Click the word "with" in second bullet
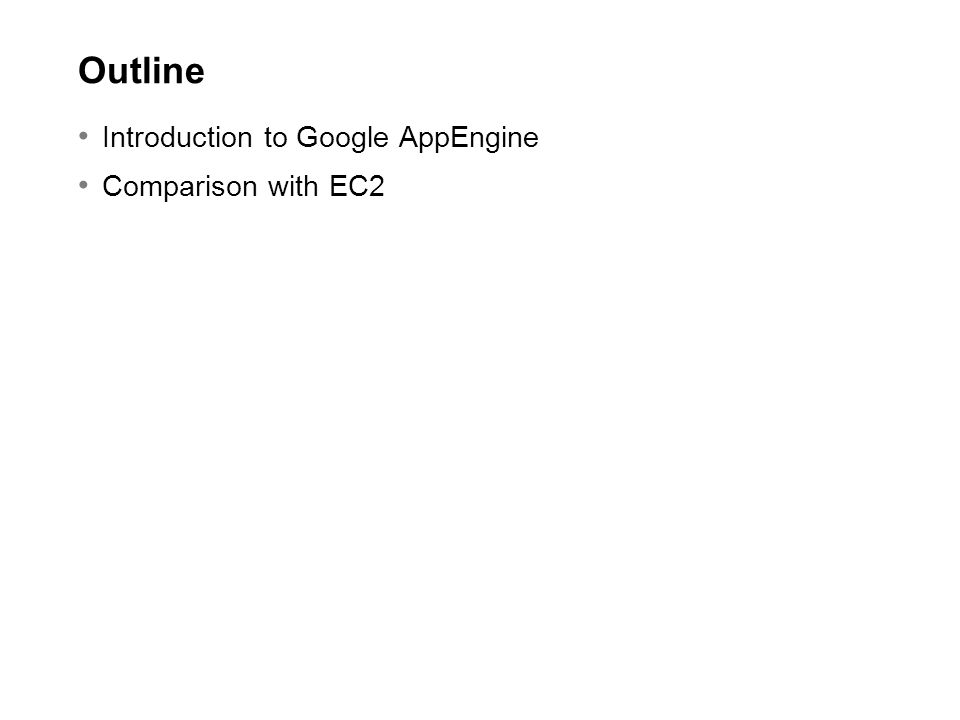 point(293,186)
